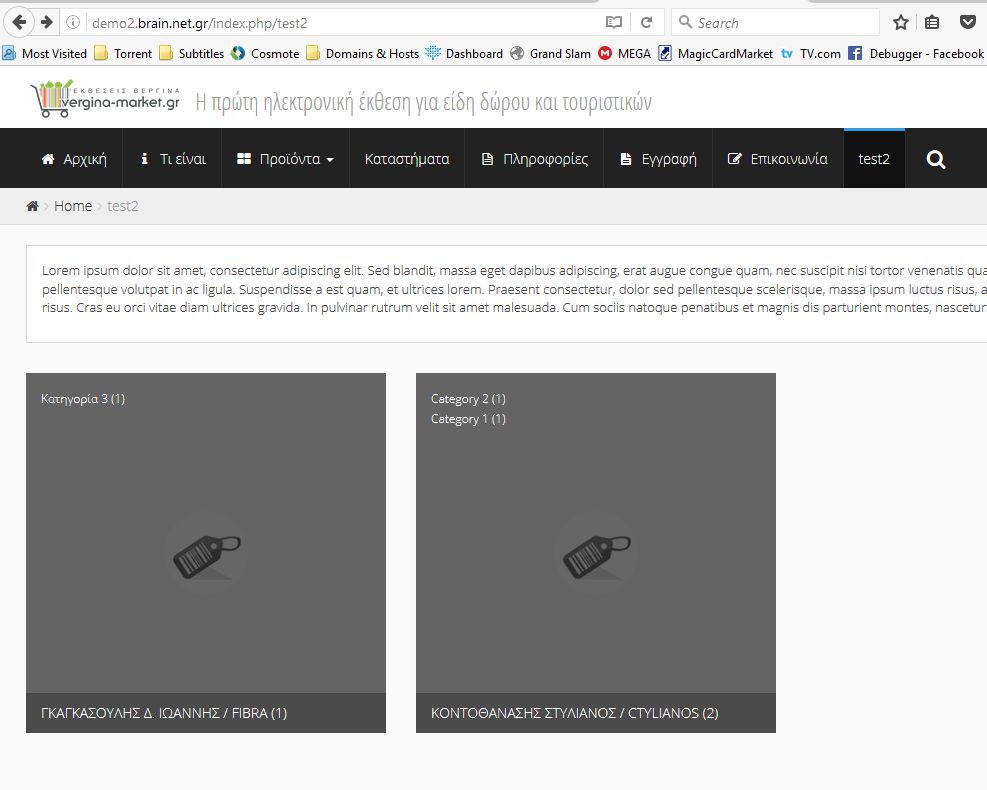This screenshot has height=790, width=987.
Task: Open Κατηγορία 3 (1) category link
Action: click(83, 398)
